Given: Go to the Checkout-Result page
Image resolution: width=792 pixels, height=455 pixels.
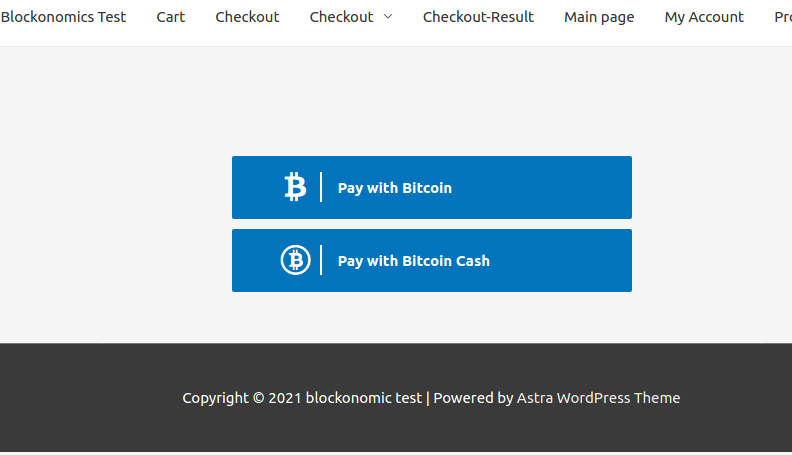Looking at the screenshot, I should [478, 17].
